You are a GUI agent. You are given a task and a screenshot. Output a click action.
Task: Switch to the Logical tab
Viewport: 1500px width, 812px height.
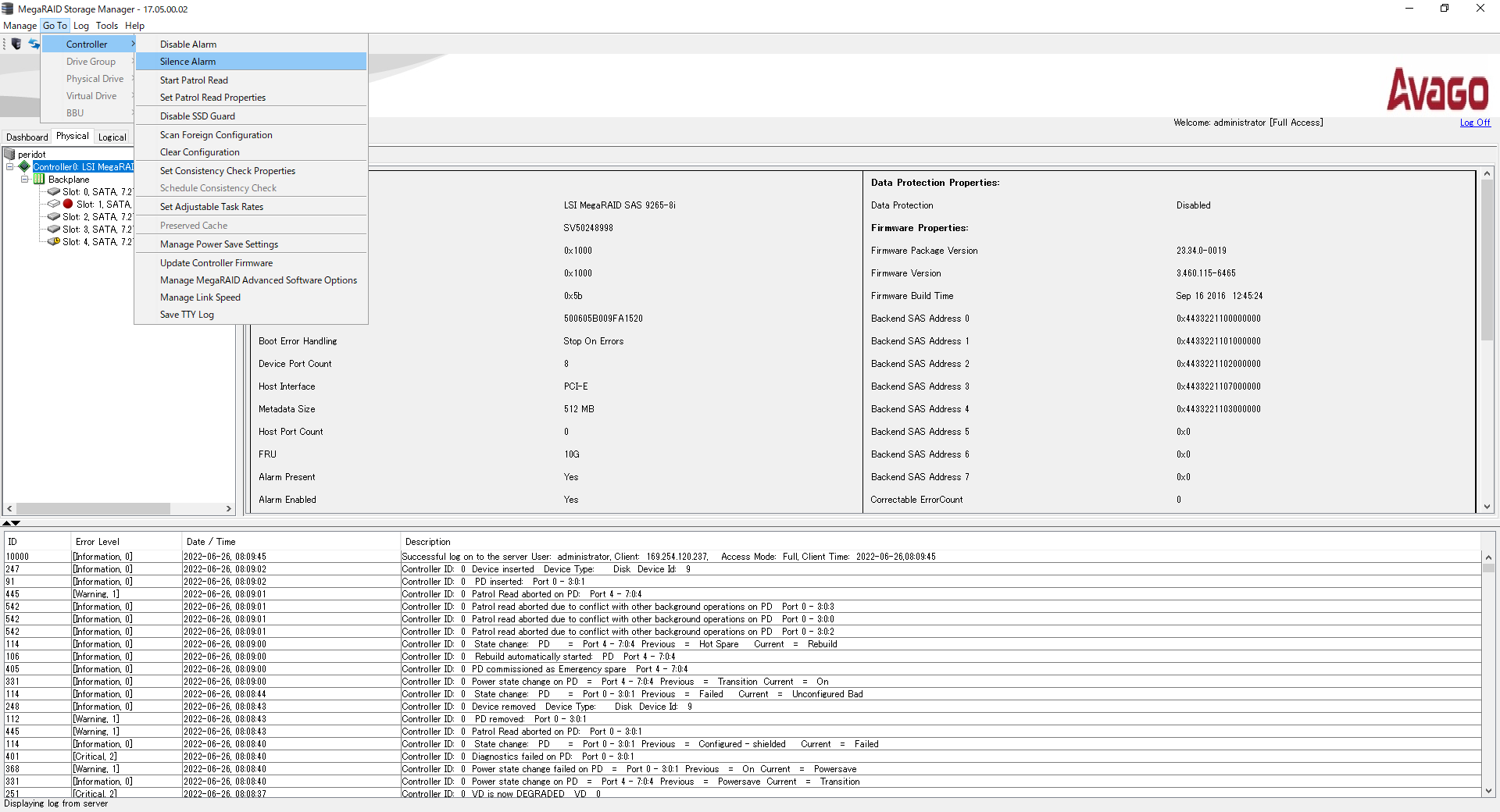112,137
